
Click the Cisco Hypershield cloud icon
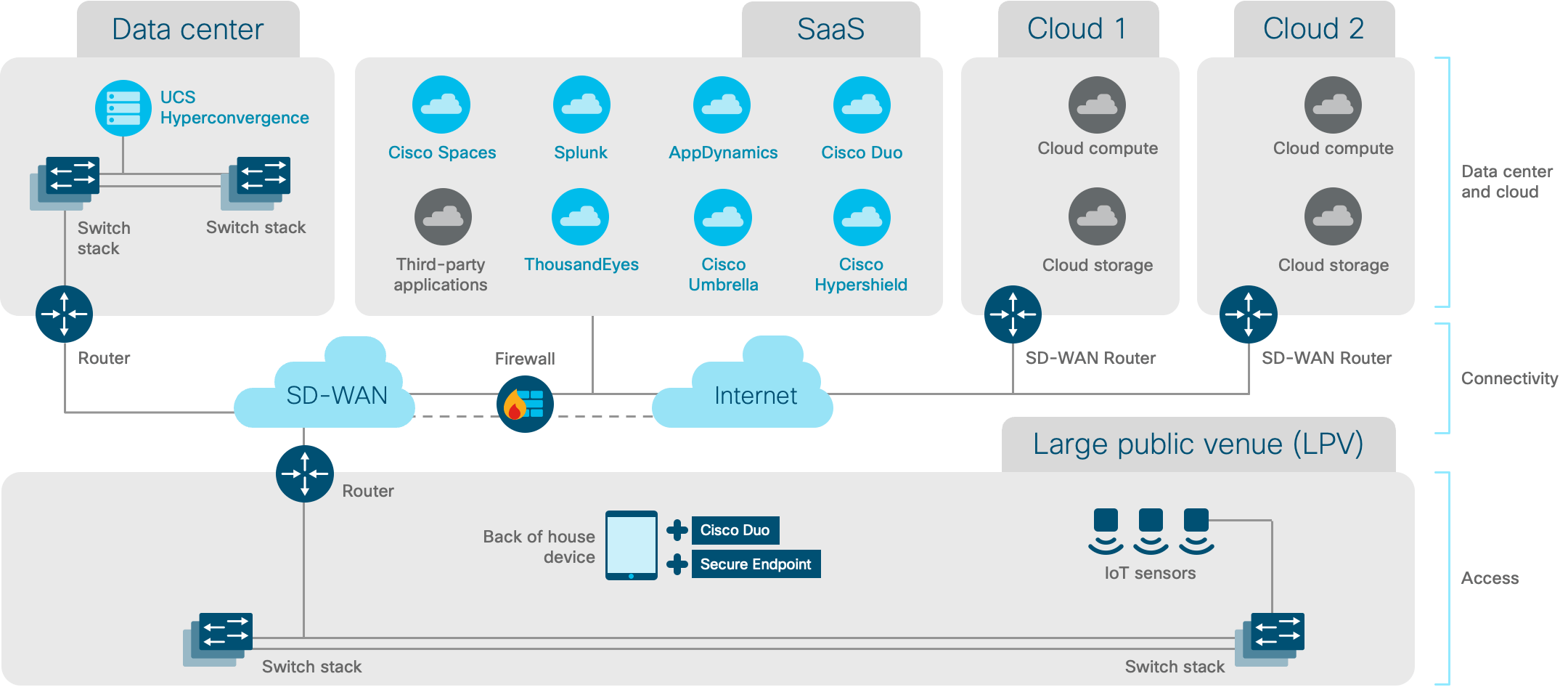tap(862, 217)
